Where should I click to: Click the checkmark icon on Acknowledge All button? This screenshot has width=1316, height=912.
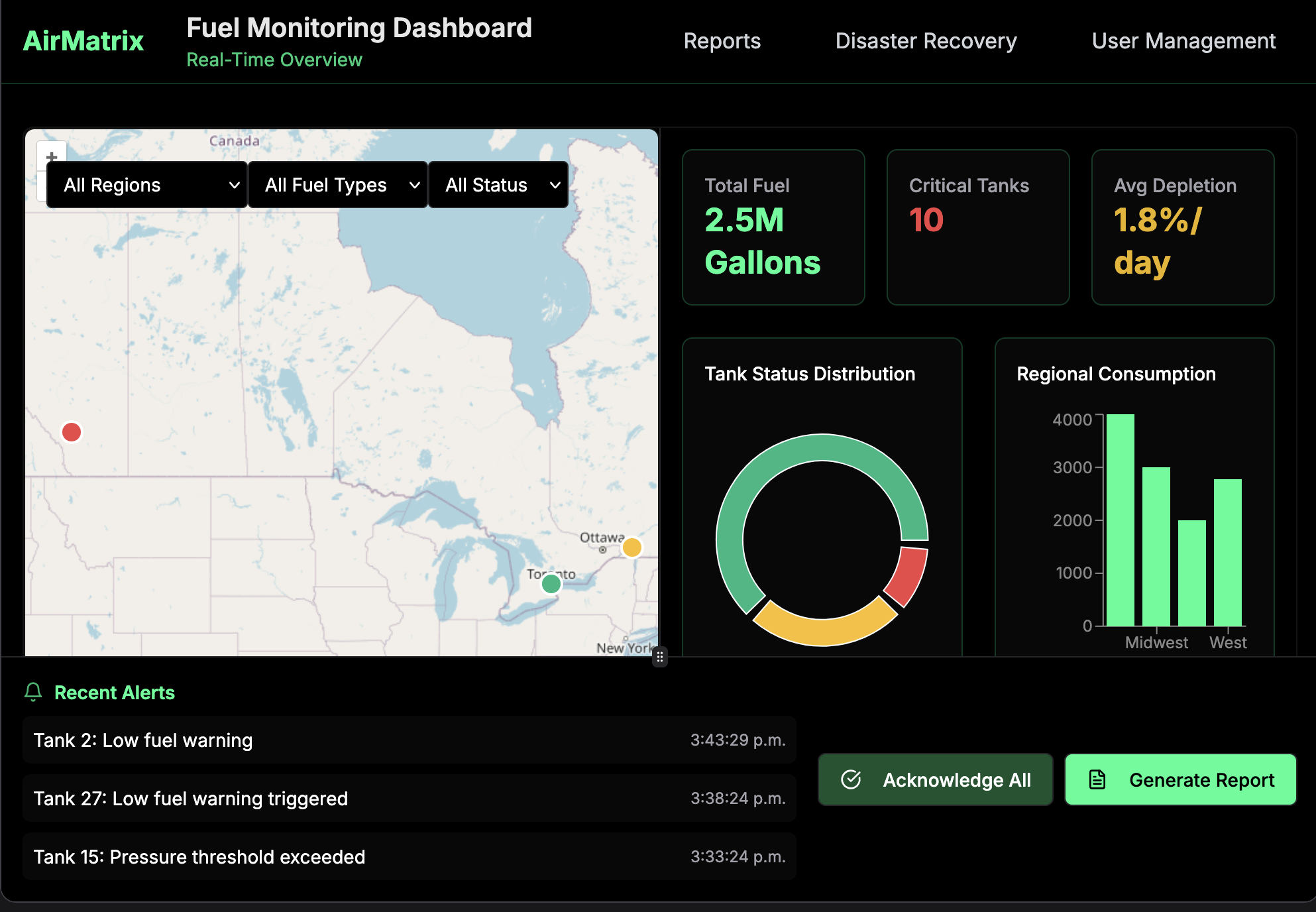[x=851, y=779]
